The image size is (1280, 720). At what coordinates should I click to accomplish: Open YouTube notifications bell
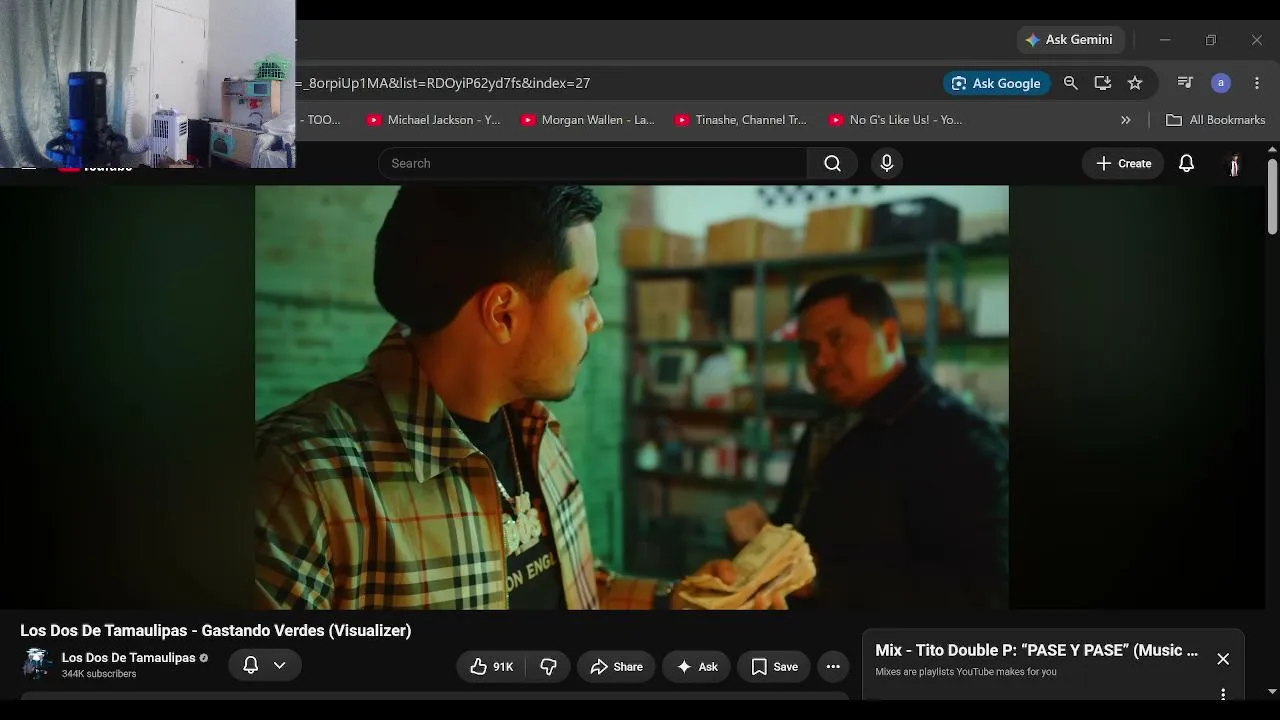click(x=1186, y=163)
